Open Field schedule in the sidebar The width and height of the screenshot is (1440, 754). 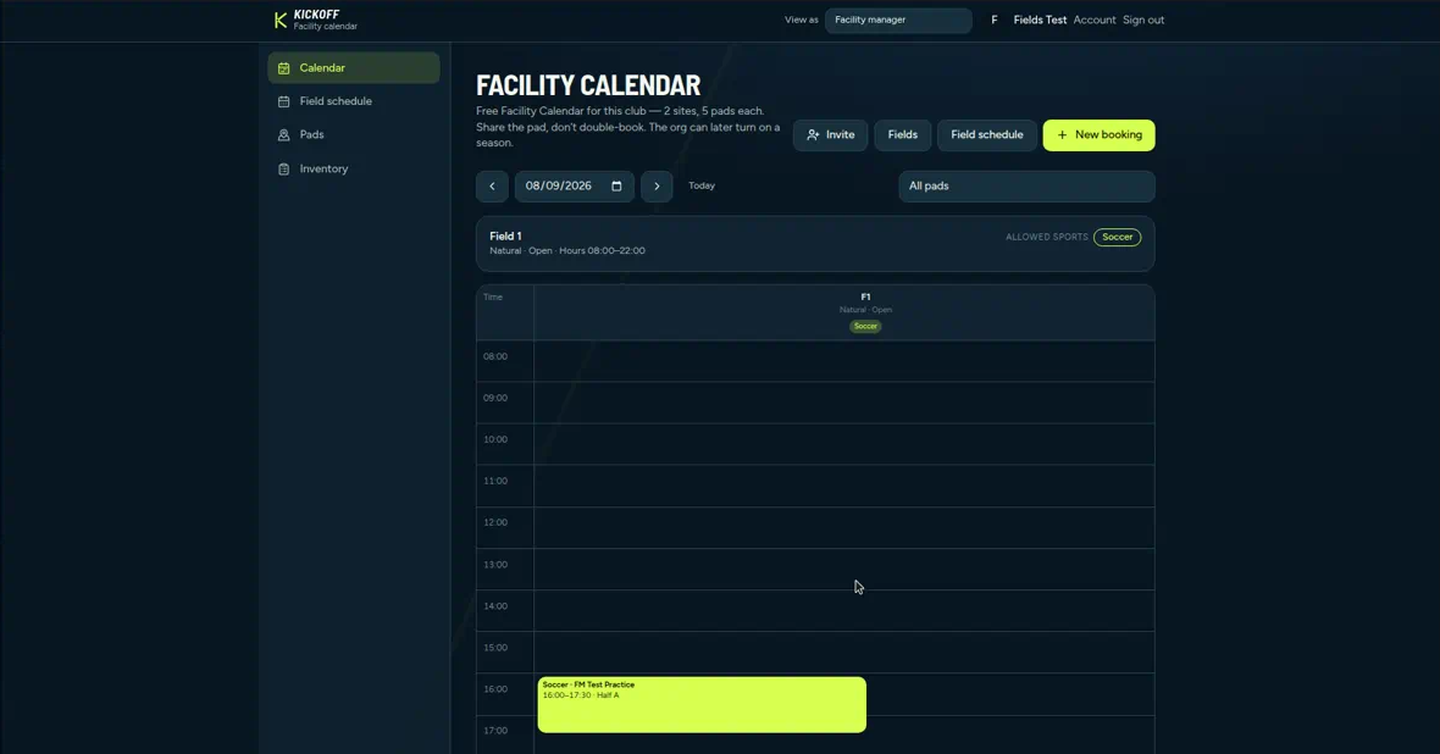354,102
